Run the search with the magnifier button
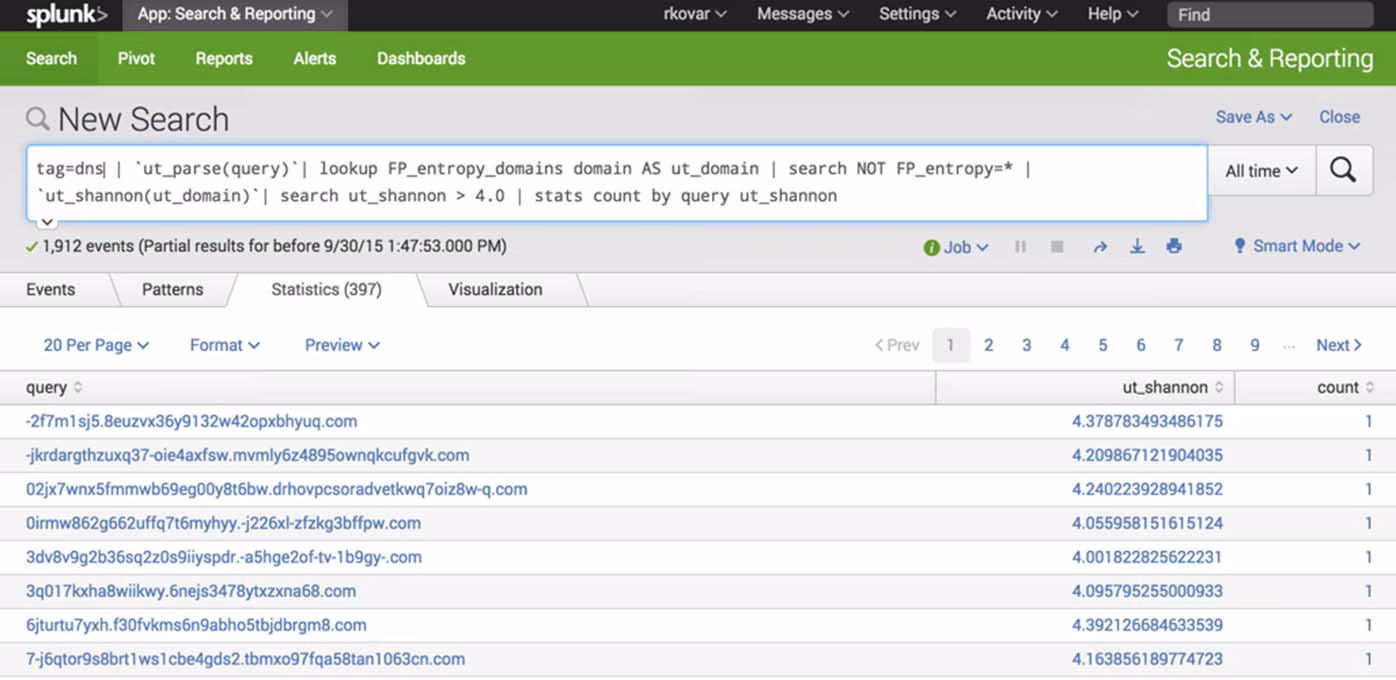1396x680 pixels. point(1343,170)
